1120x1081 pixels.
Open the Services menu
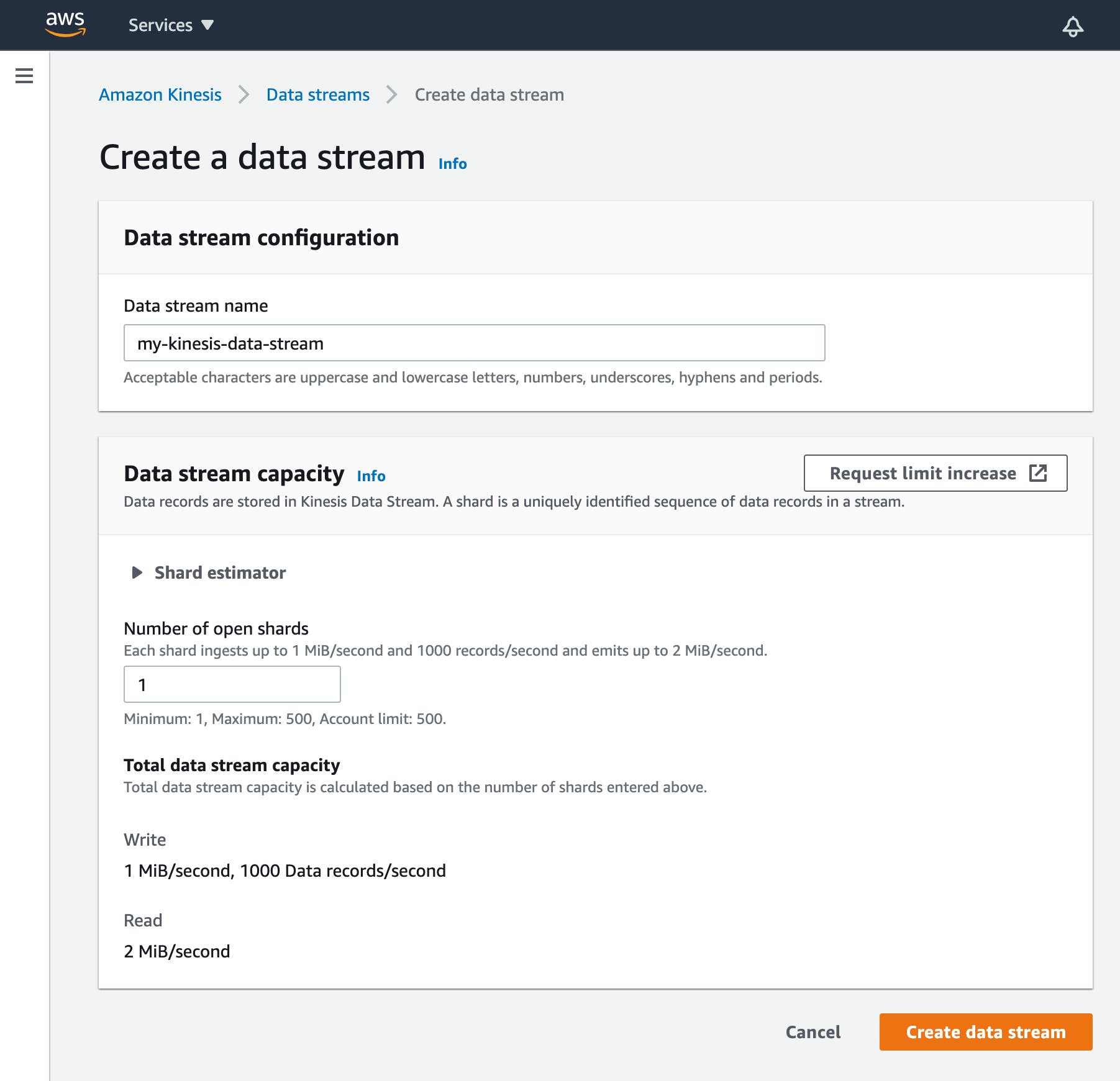point(160,25)
